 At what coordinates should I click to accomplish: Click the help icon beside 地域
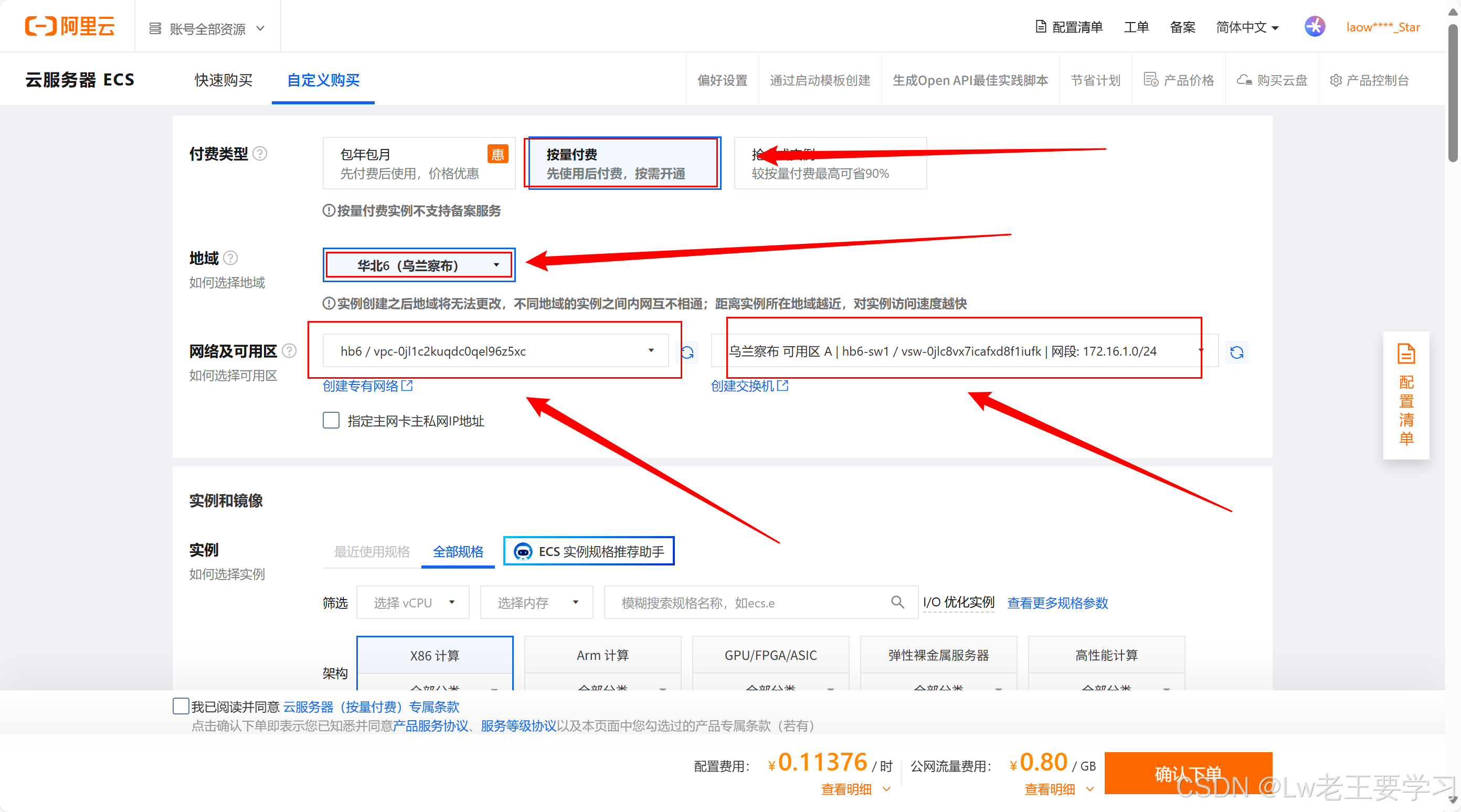point(230,258)
